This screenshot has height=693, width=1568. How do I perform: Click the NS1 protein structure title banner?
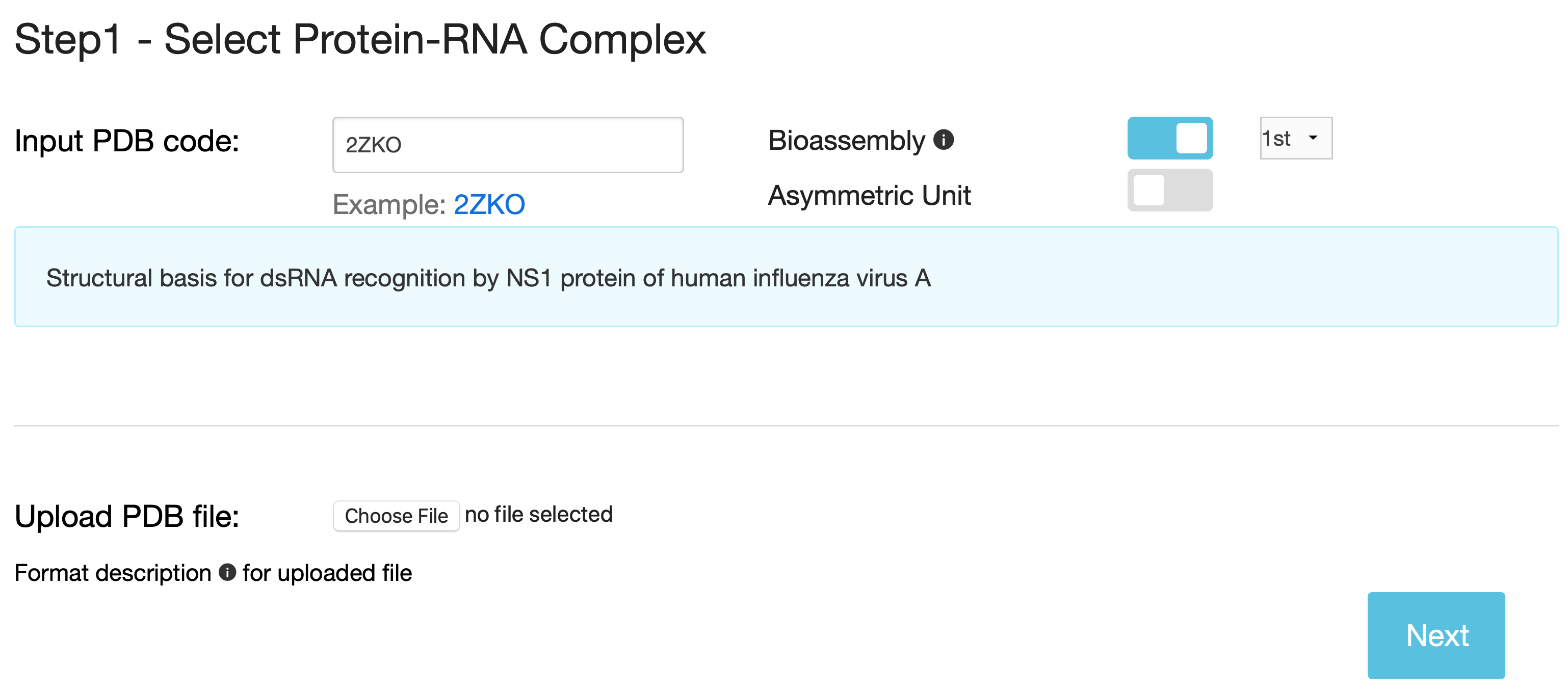coord(488,278)
